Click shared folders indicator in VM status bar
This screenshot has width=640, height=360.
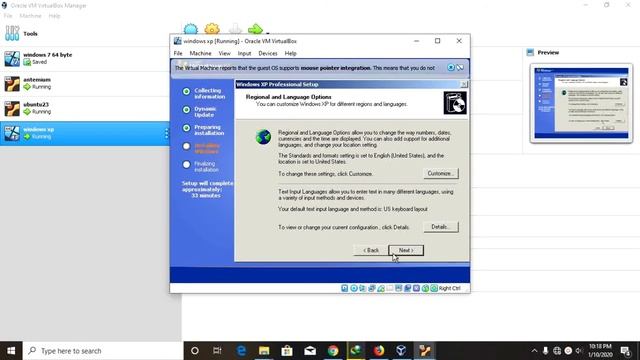(390, 289)
